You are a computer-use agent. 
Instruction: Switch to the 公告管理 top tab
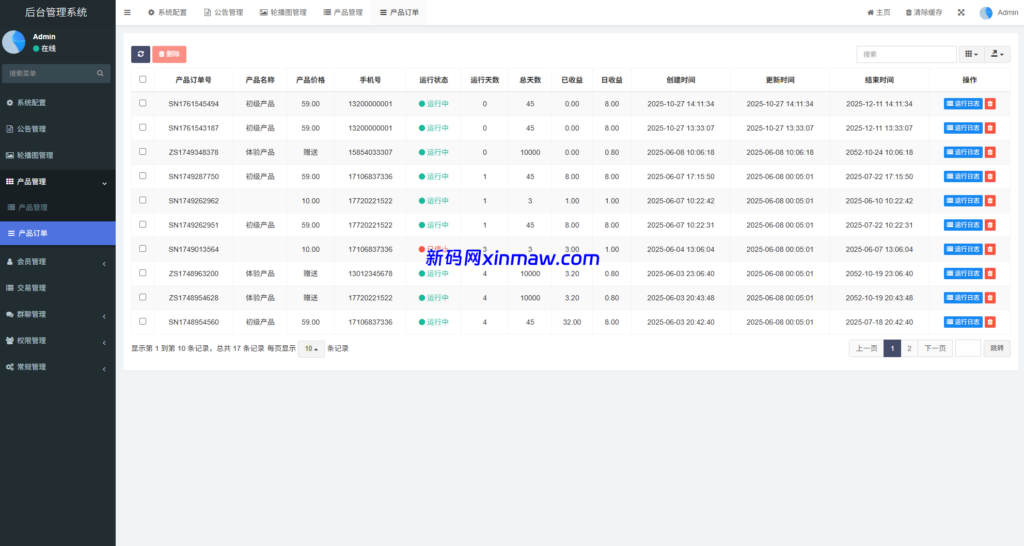pos(223,12)
